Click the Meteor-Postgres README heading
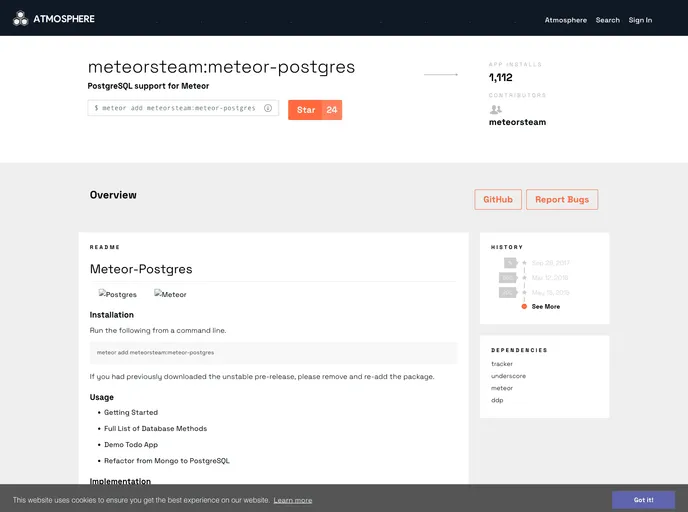Image resolution: width=688 pixels, height=512 pixels. coord(141,269)
